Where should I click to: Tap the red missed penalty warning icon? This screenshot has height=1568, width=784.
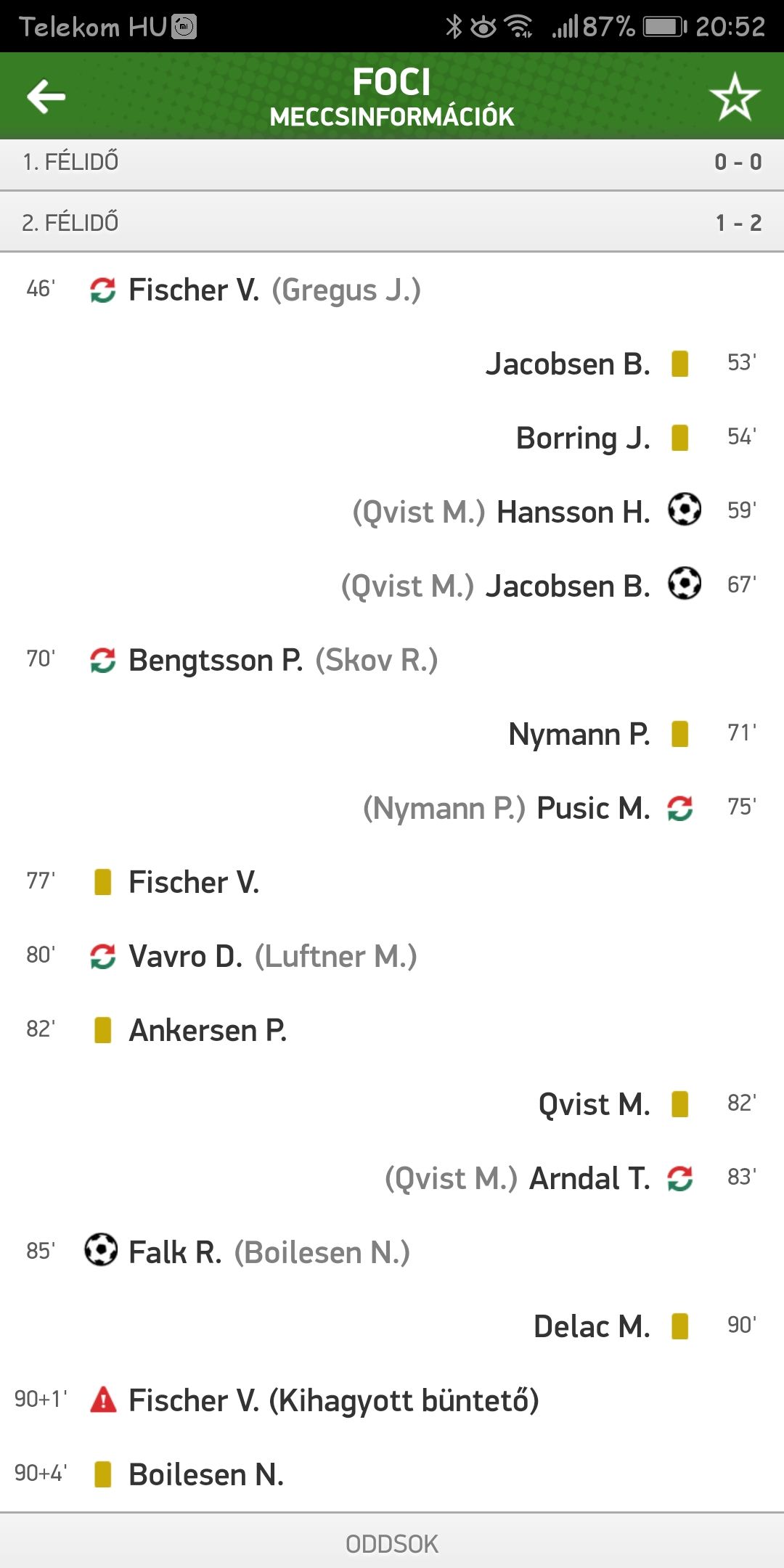103,1400
